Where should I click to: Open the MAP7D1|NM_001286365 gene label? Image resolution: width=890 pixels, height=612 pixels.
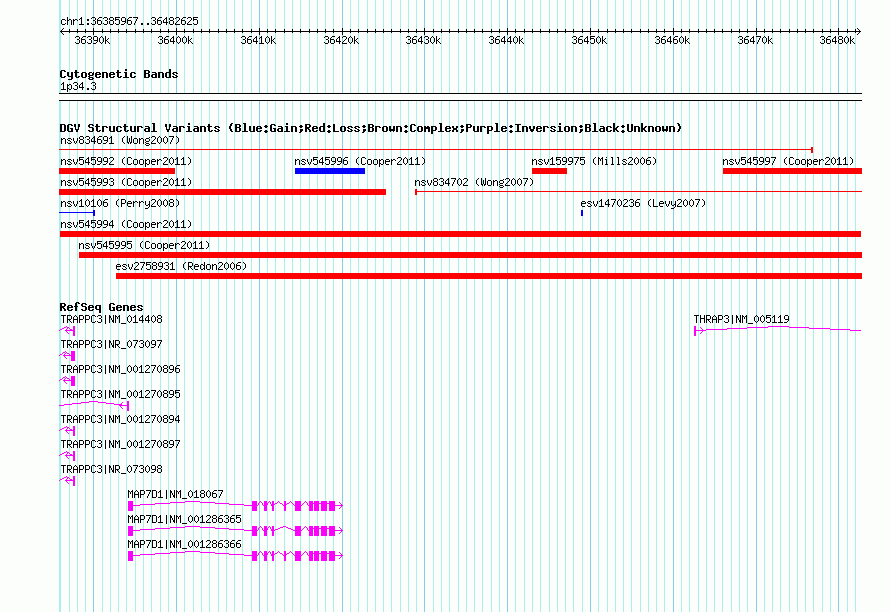184,519
